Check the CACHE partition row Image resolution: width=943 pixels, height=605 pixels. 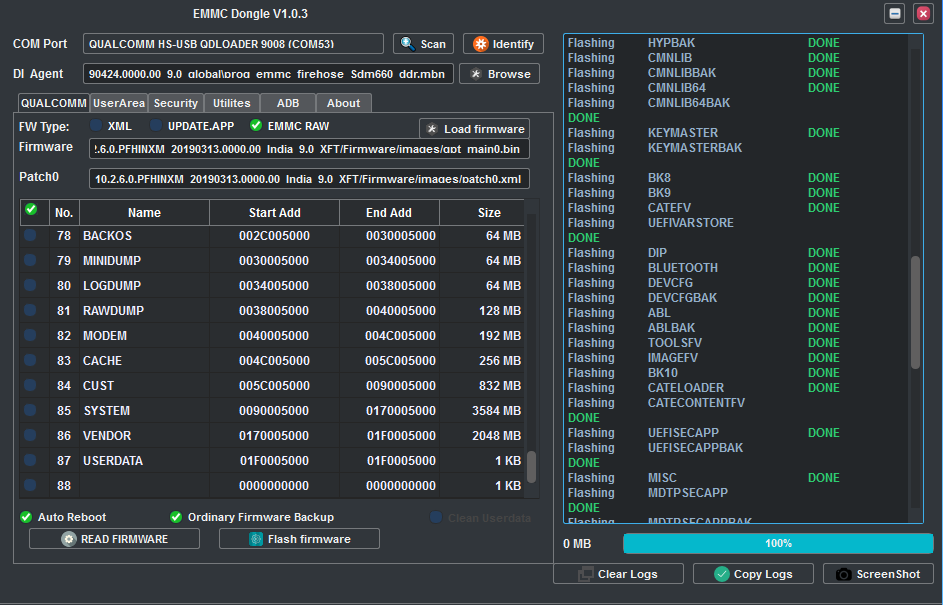click(x=30, y=360)
